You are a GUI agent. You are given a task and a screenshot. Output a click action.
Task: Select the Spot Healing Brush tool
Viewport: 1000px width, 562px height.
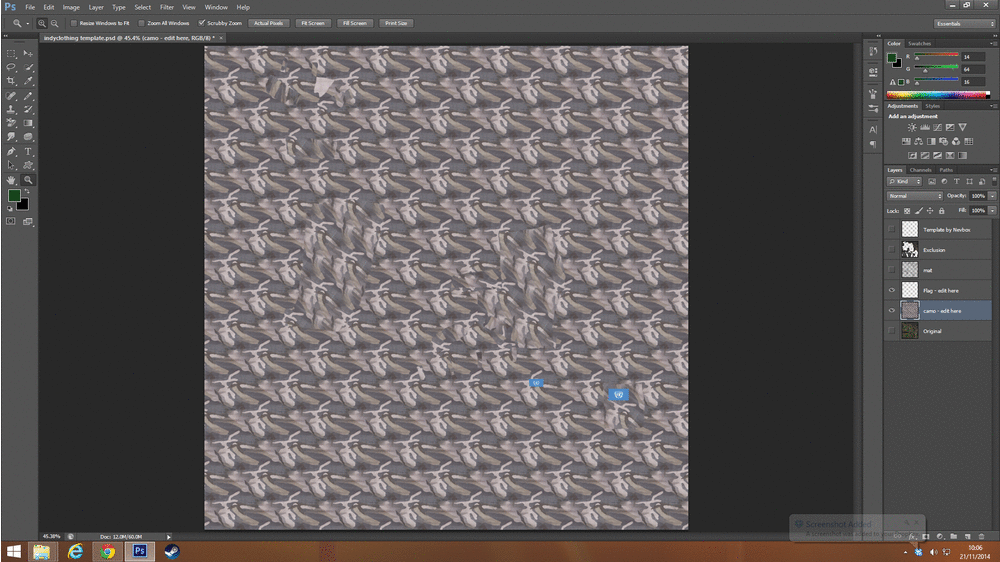11,96
